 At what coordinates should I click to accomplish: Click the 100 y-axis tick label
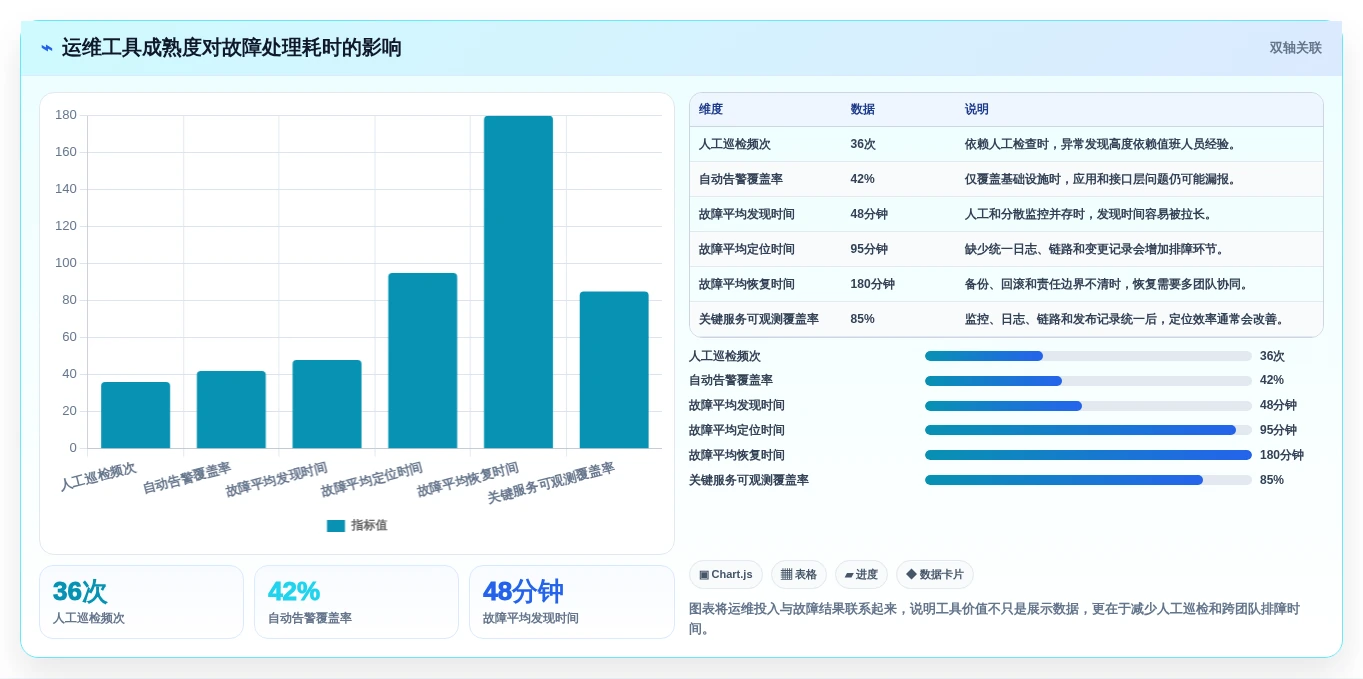tap(66, 263)
